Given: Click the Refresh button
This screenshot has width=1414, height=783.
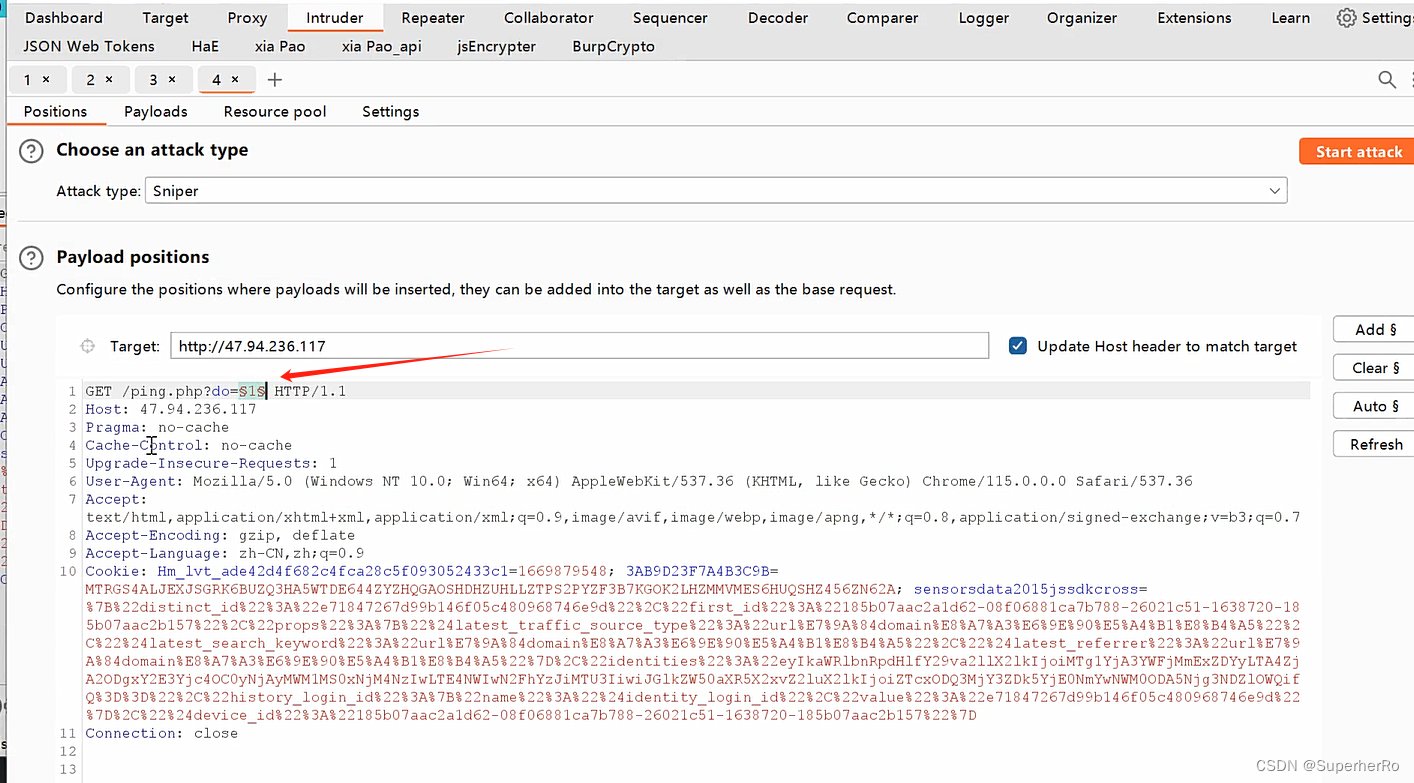Looking at the screenshot, I should [x=1375, y=443].
